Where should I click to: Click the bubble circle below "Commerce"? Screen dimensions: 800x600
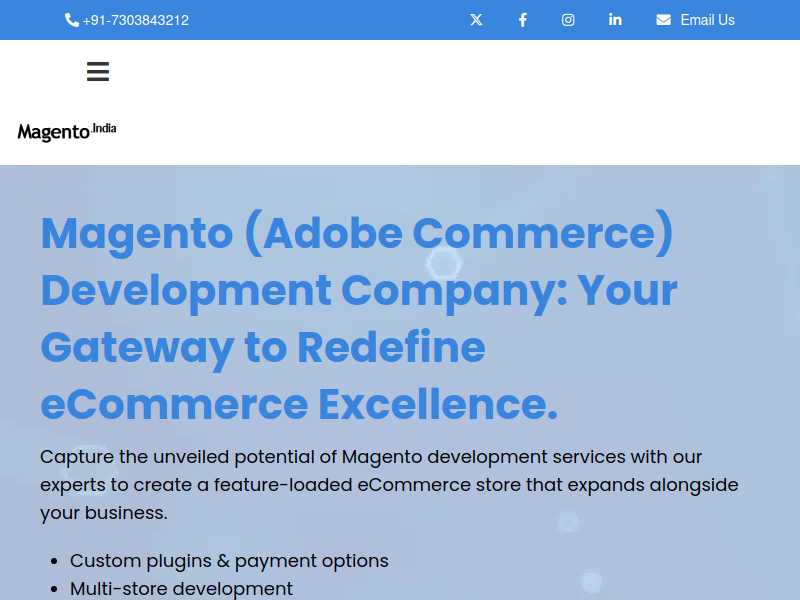444,263
